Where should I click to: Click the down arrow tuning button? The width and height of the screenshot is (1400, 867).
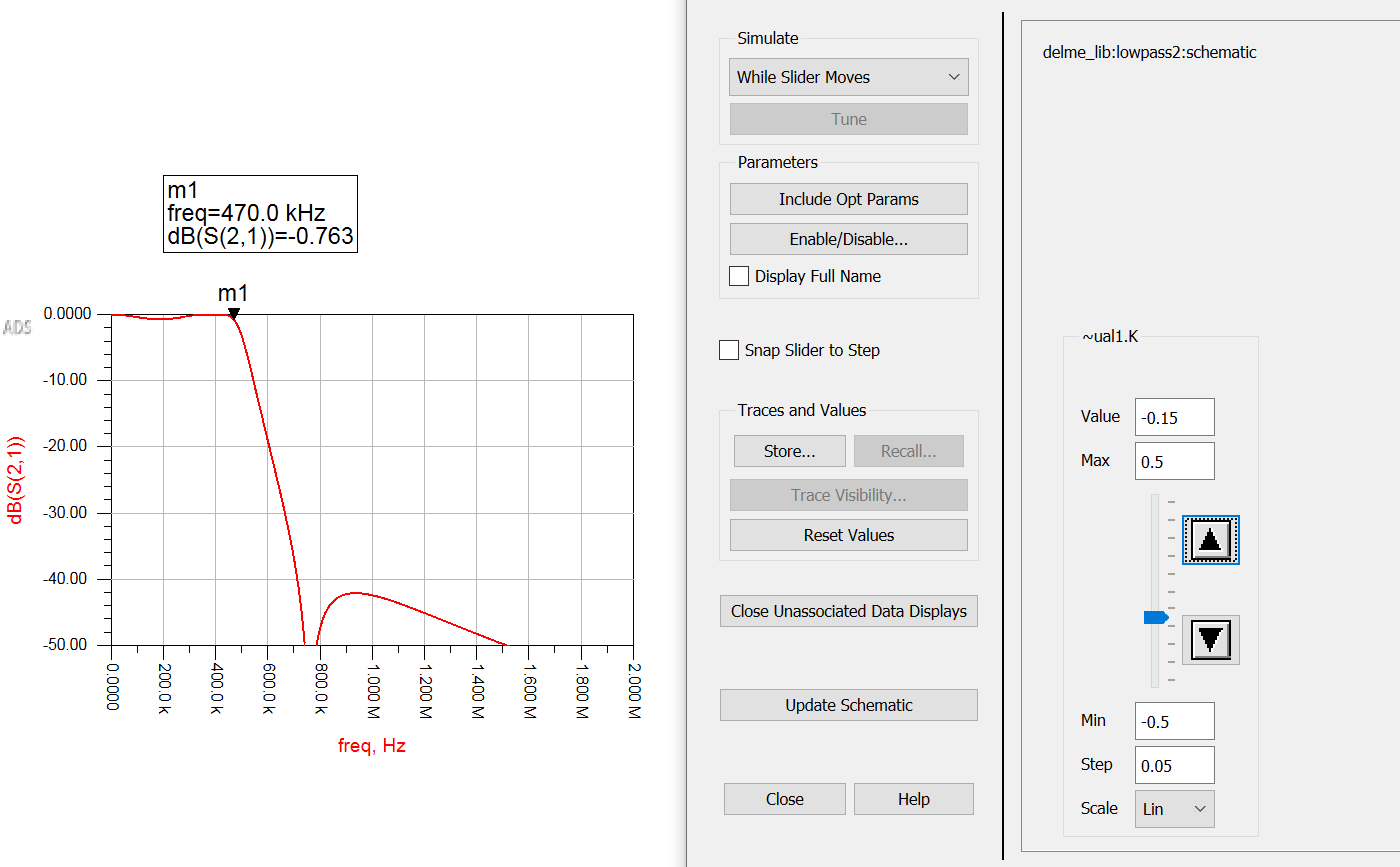[x=1211, y=640]
